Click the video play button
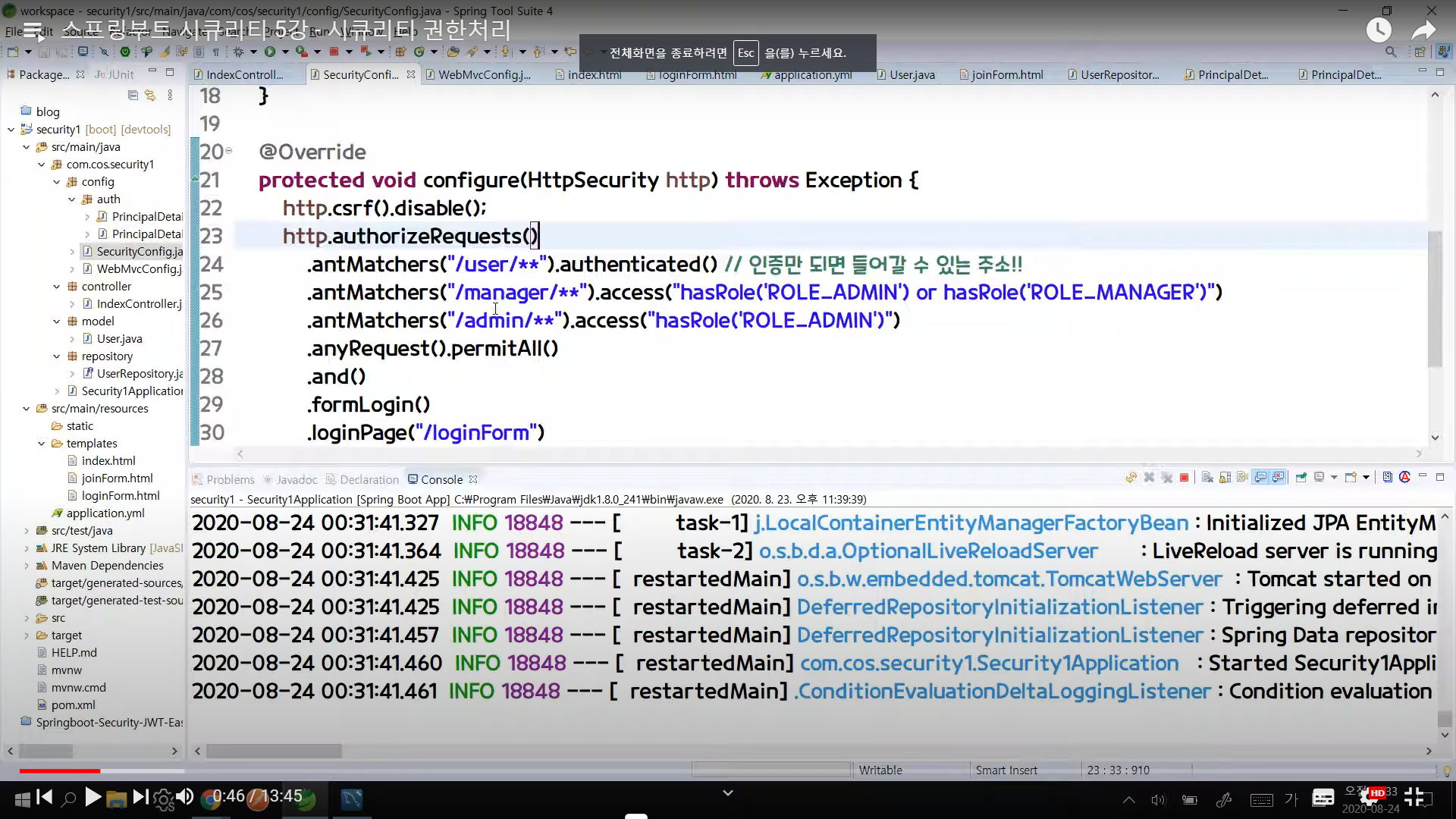Viewport: 1456px width, 819px height. tap(93, 797)
